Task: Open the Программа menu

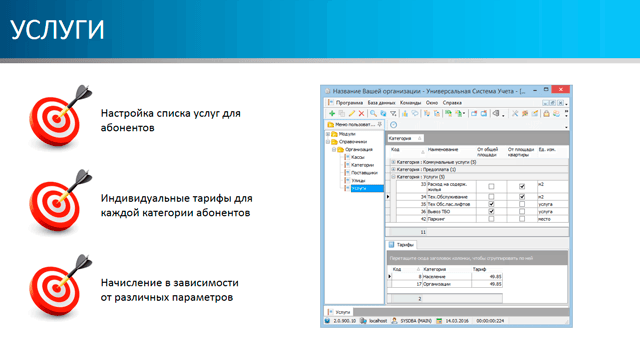Action: click(349, 103)
